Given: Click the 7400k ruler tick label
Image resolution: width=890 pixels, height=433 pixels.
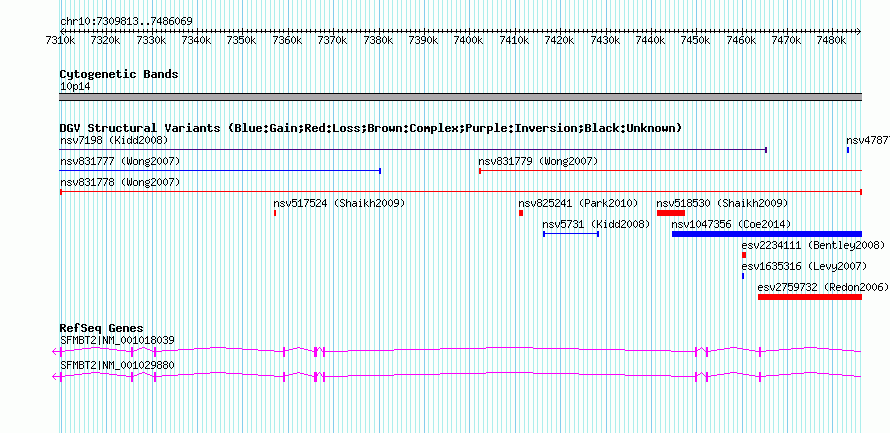Looking at the screenshot, I should (468, 40).
